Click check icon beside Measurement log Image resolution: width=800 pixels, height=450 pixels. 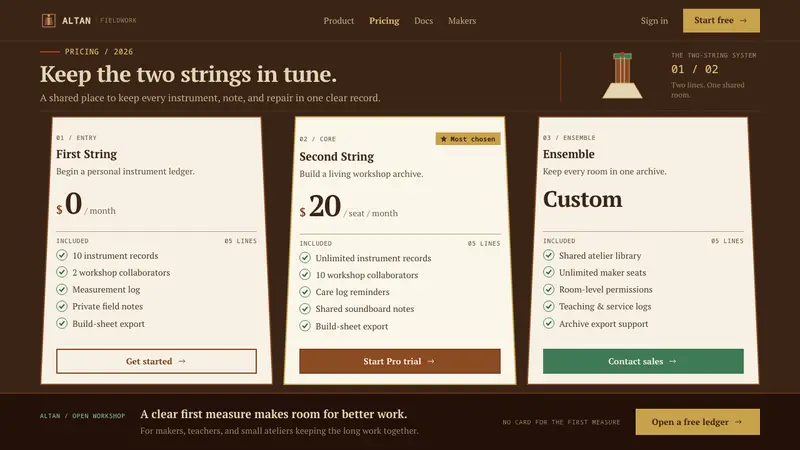(62, 289)
